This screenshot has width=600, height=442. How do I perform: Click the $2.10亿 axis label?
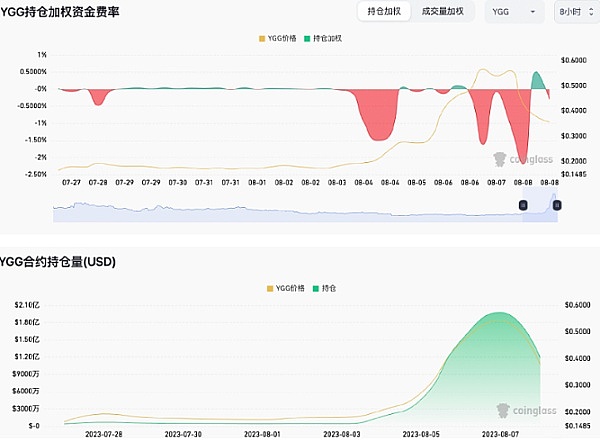point(27,305)
